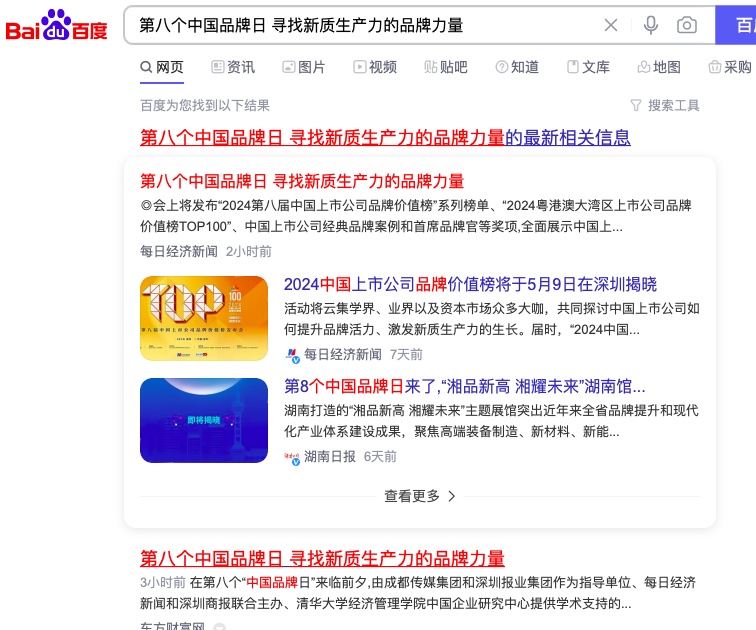Screen dimensions: 756x630
Task: Switch to the 资讯 tab
Action: click(x=233, y=67)
